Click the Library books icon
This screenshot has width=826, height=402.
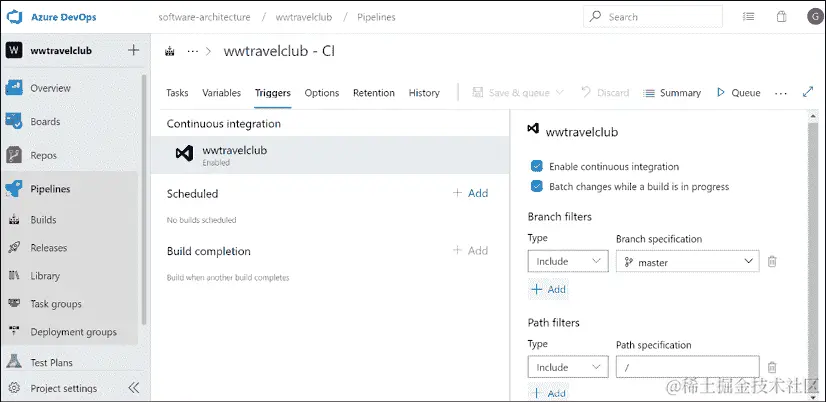pyautogui.click(x=14, y=276)
